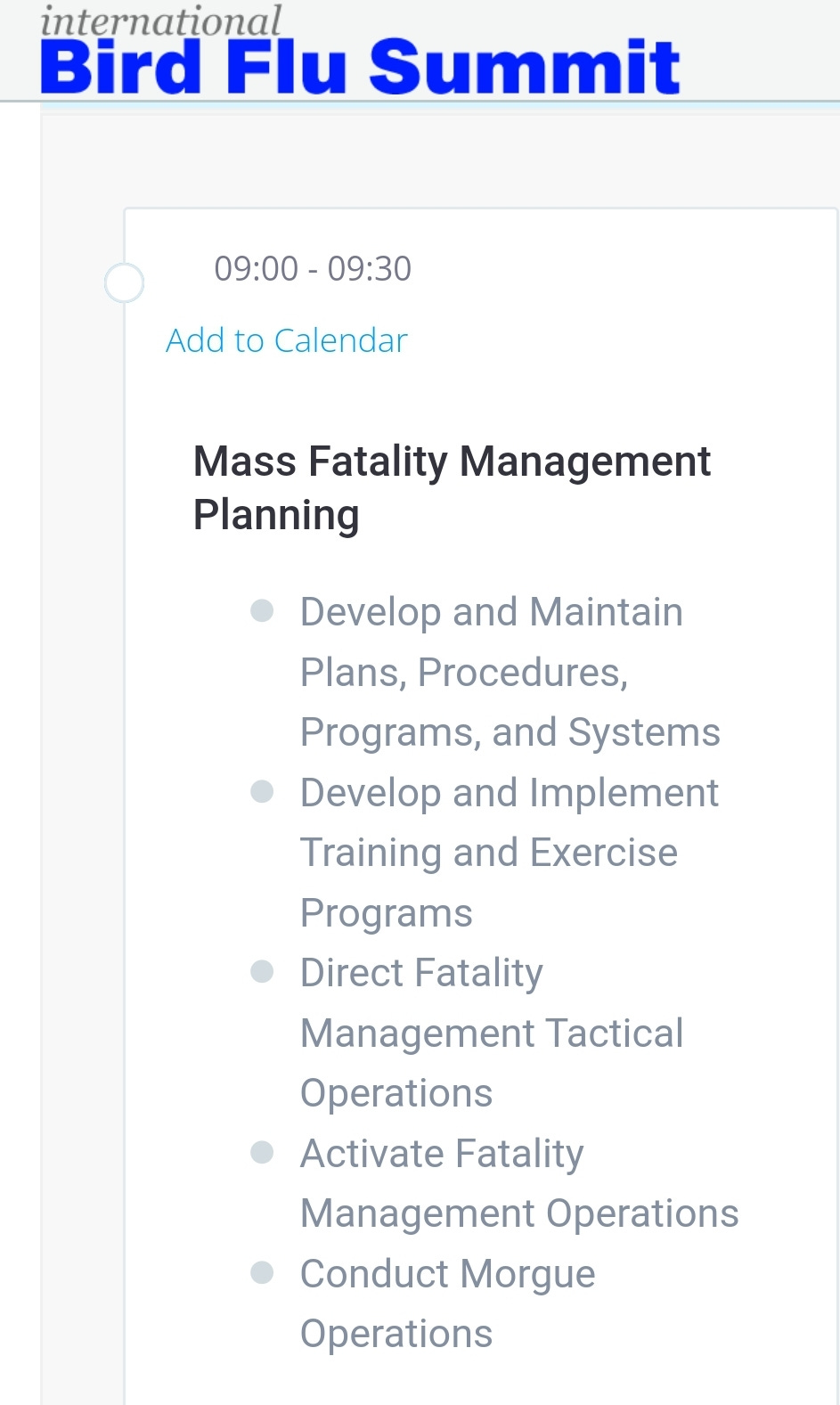Click bullet dot beside Develop and Maintain
This screenshot has height=1405, width=840.
262,610
